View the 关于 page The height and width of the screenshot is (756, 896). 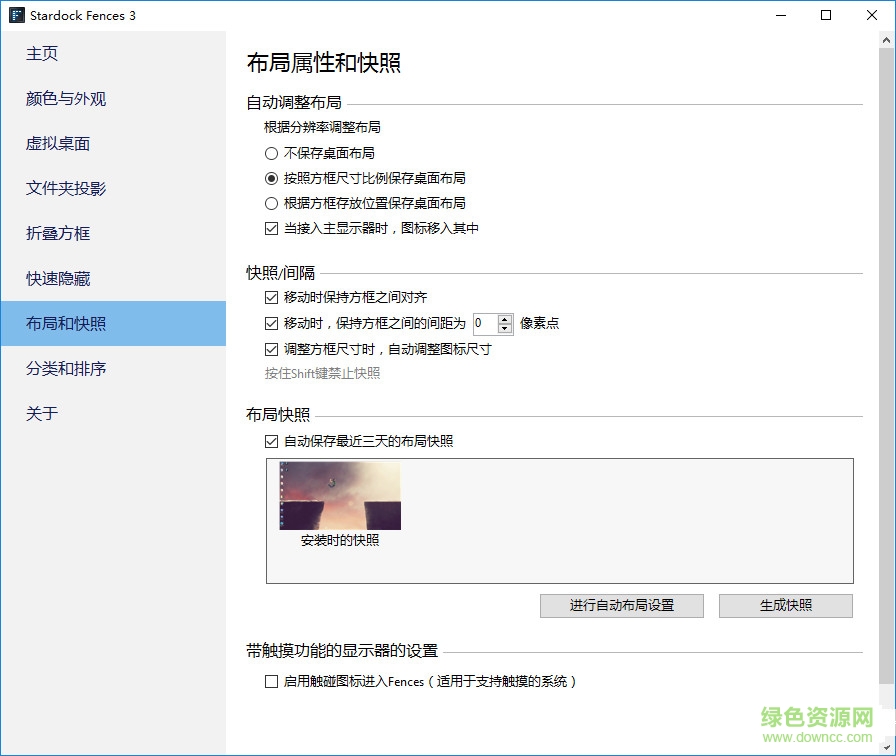point(41,413)
